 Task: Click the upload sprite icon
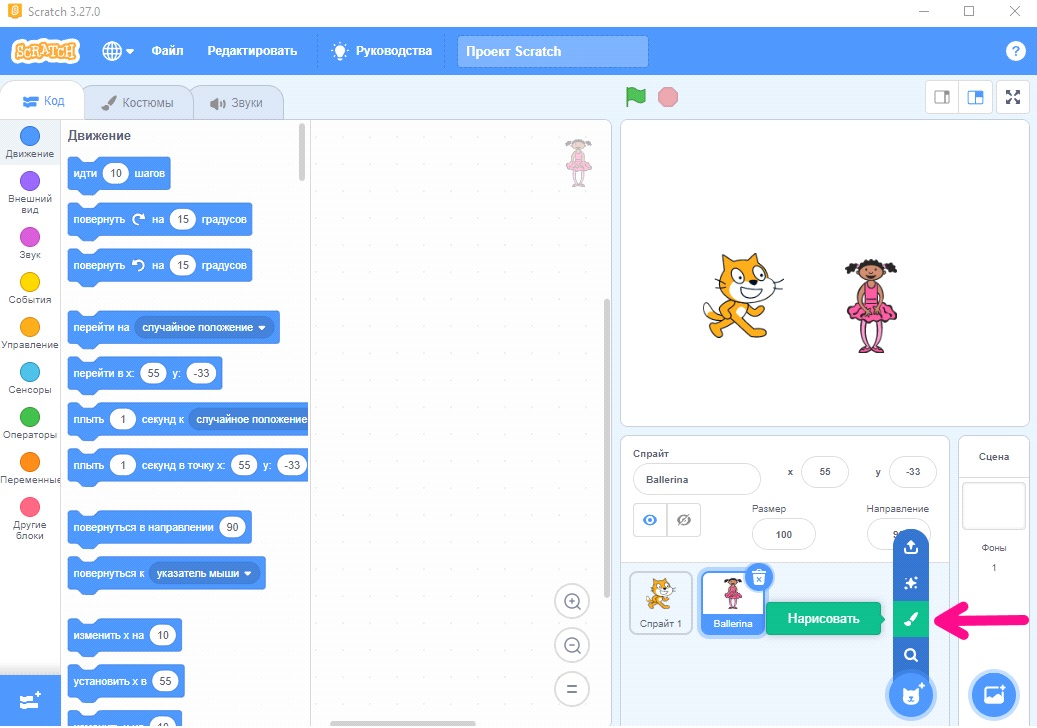(x=911, y=547)
